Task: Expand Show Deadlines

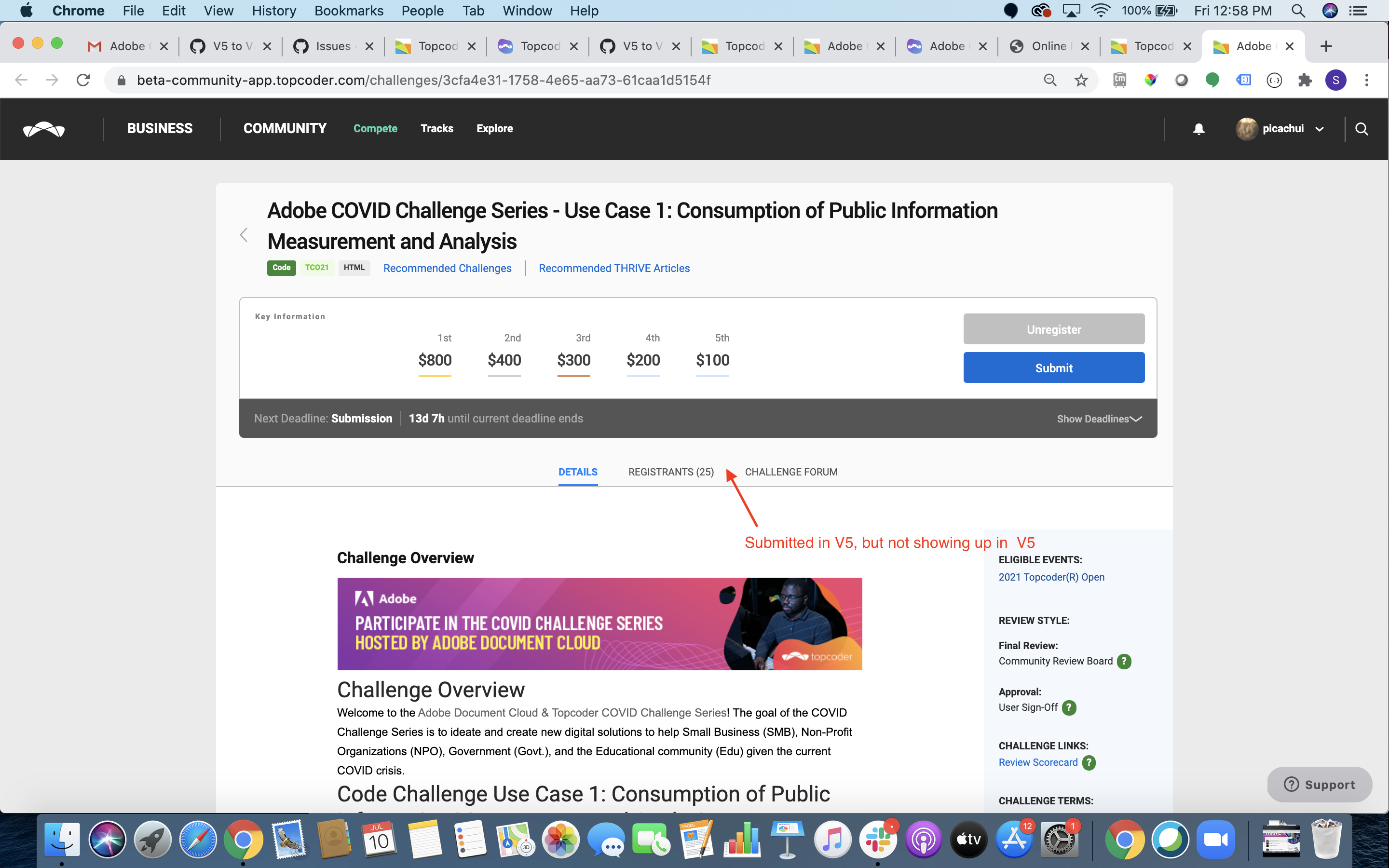Action: click(1099, 419)
